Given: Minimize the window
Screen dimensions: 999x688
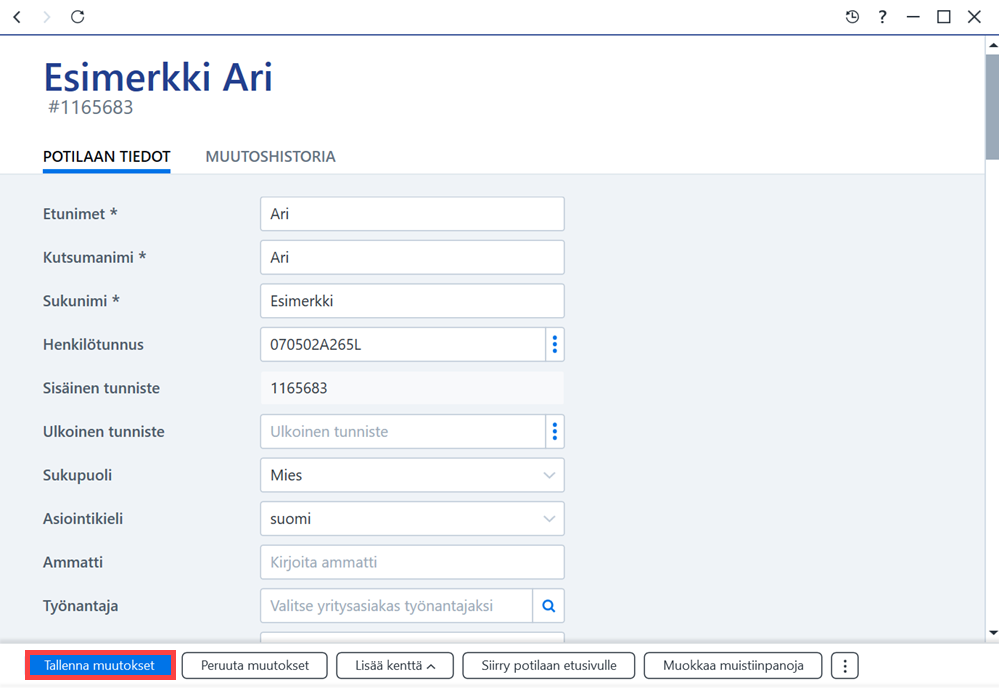Looking at the screenshot, I should point(913,17).
